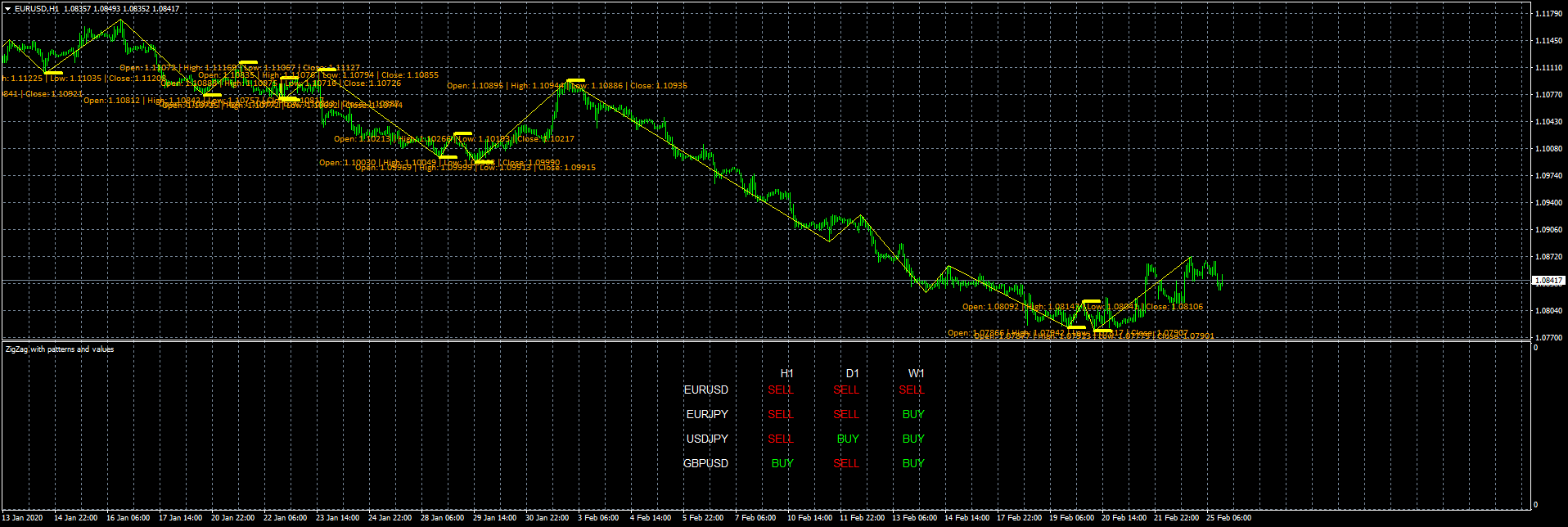
Task: Click time axis label 7 Feb 06:00
Action: click(x=755, y=517)
